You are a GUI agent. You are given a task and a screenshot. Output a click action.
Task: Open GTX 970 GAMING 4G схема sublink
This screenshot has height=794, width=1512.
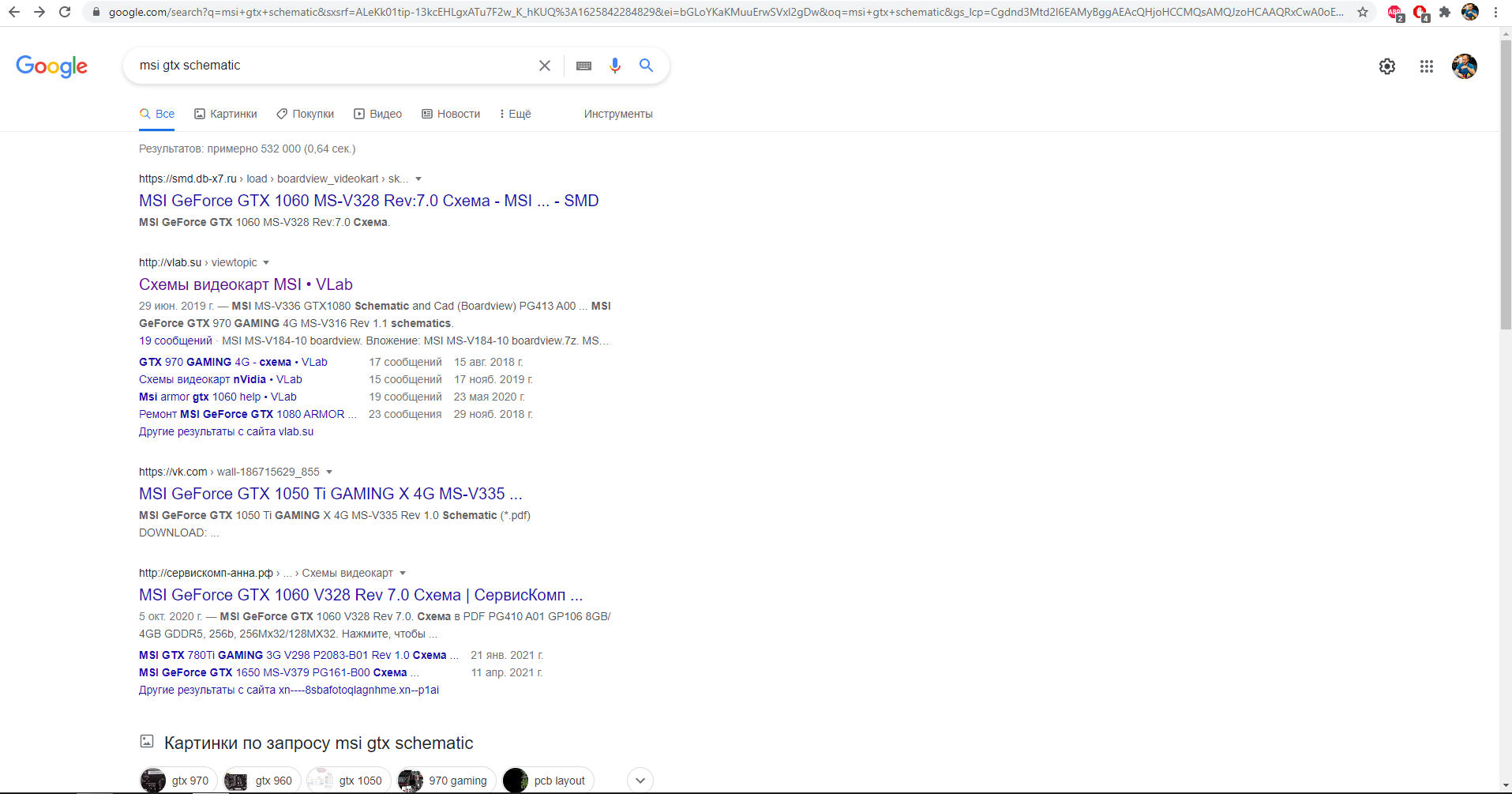pyautogui.click(x=233, y=362)
